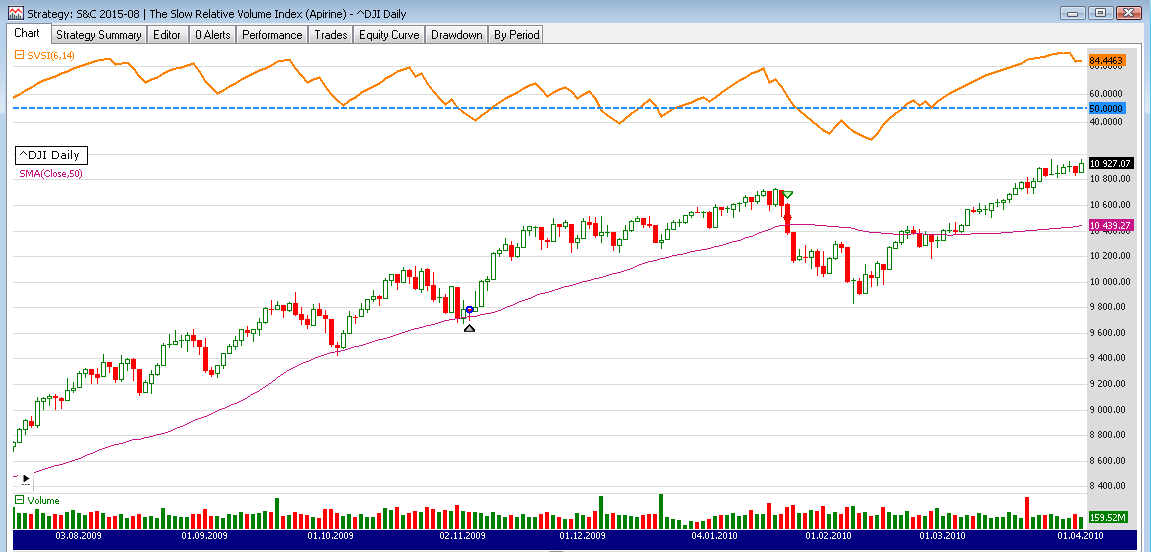Click the red exit marker on candle
This screenshot has width=1151, height=552.
coord(788,217)
